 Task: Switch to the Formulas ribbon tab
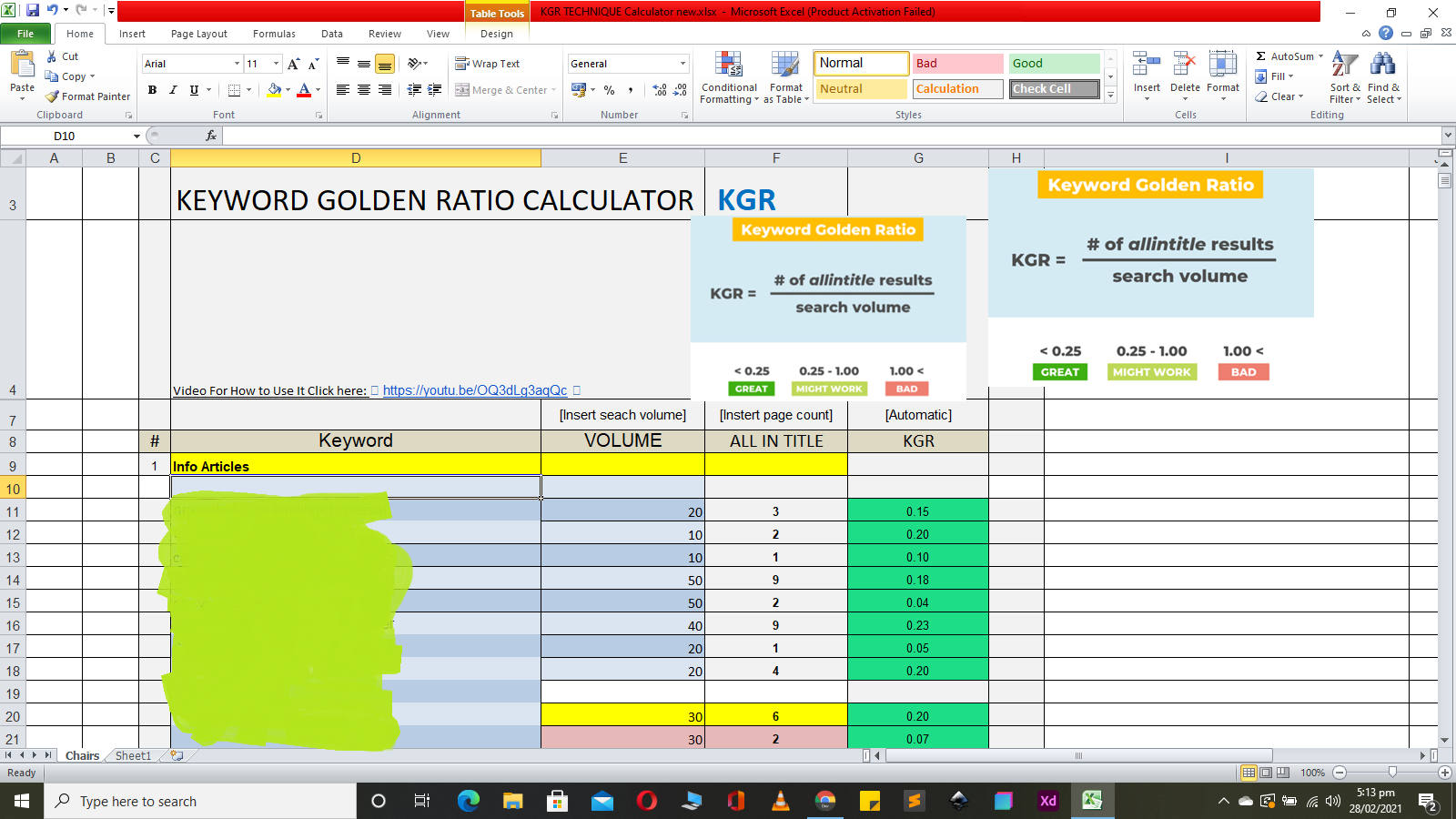[274, 34]
